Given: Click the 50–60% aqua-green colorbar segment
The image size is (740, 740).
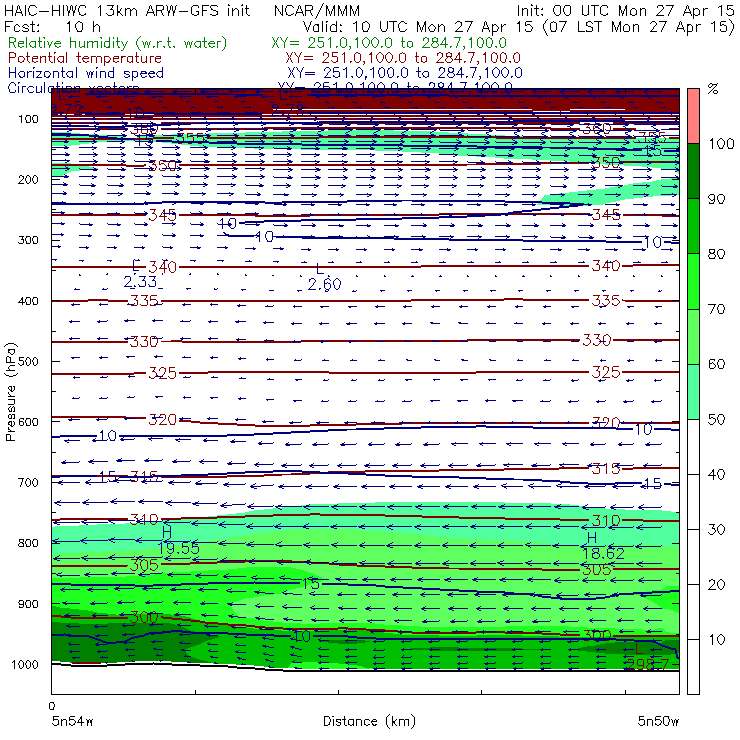Looking at the screenshot, I should tap(693, 392).
